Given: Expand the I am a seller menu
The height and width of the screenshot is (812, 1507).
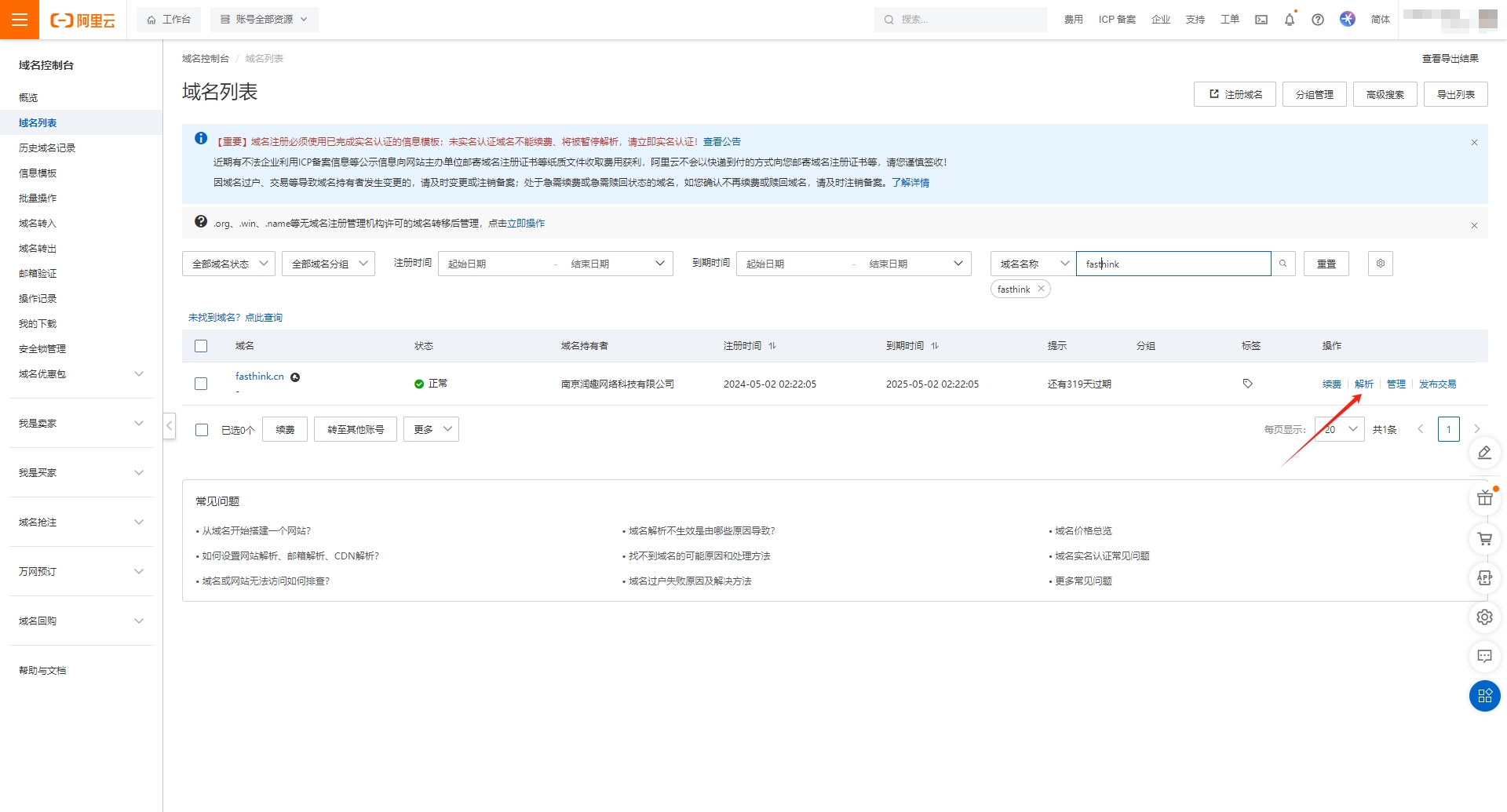Looking at the screenshot, I should [x=82, y=423].
